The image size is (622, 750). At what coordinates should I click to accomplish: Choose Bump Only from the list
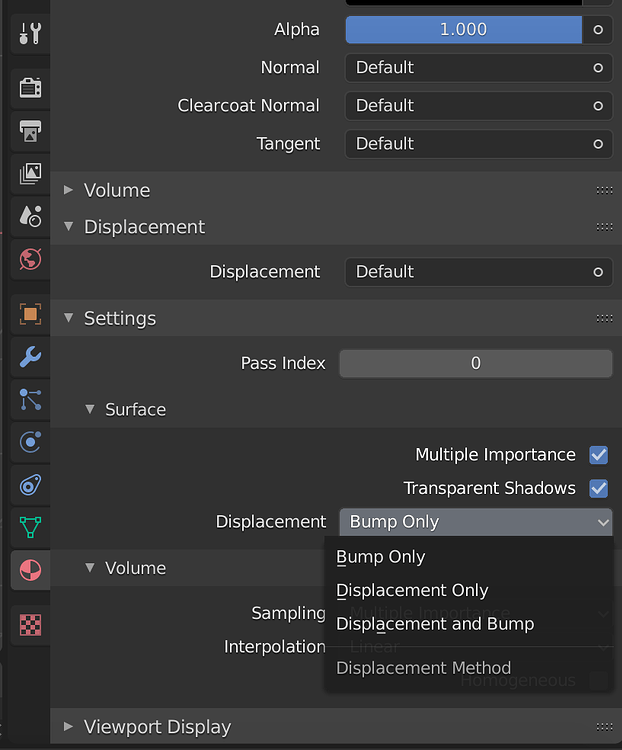pyautogui.click(x=469, y=557)
